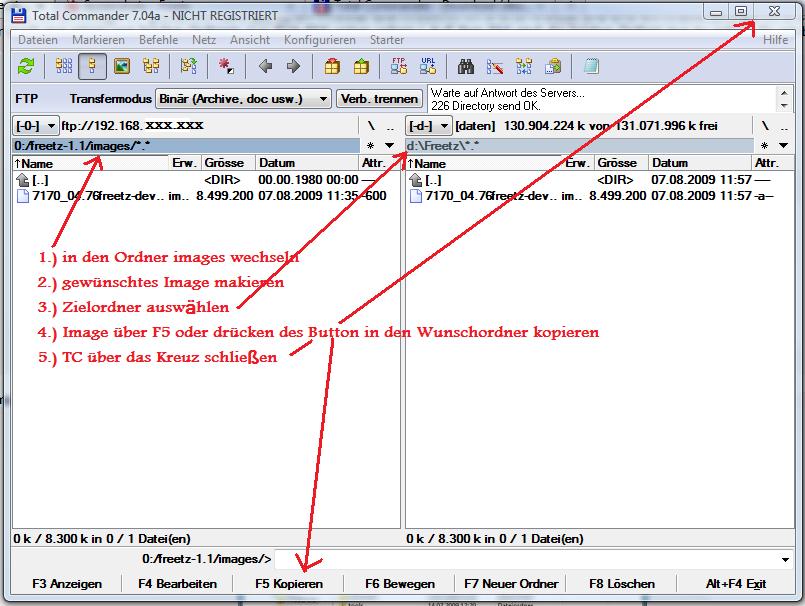Toggle the tree view toolbar button

(151, 67)
